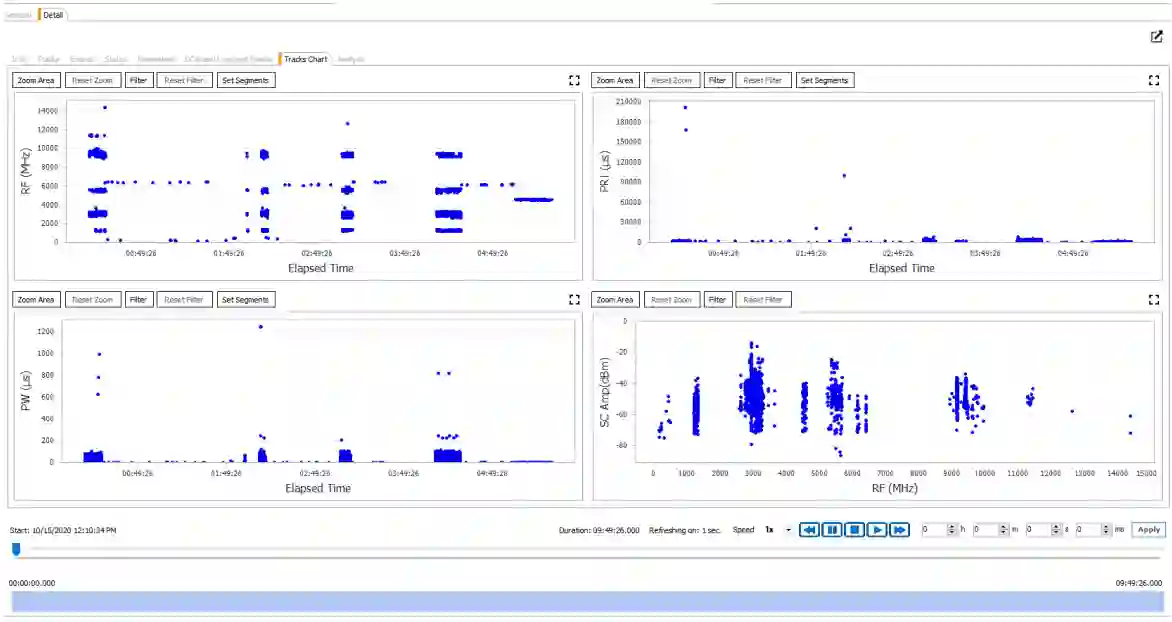Increment the hours spinner arrow
1172x622 pixels.
pyautogui.click(x=952, y=527)
